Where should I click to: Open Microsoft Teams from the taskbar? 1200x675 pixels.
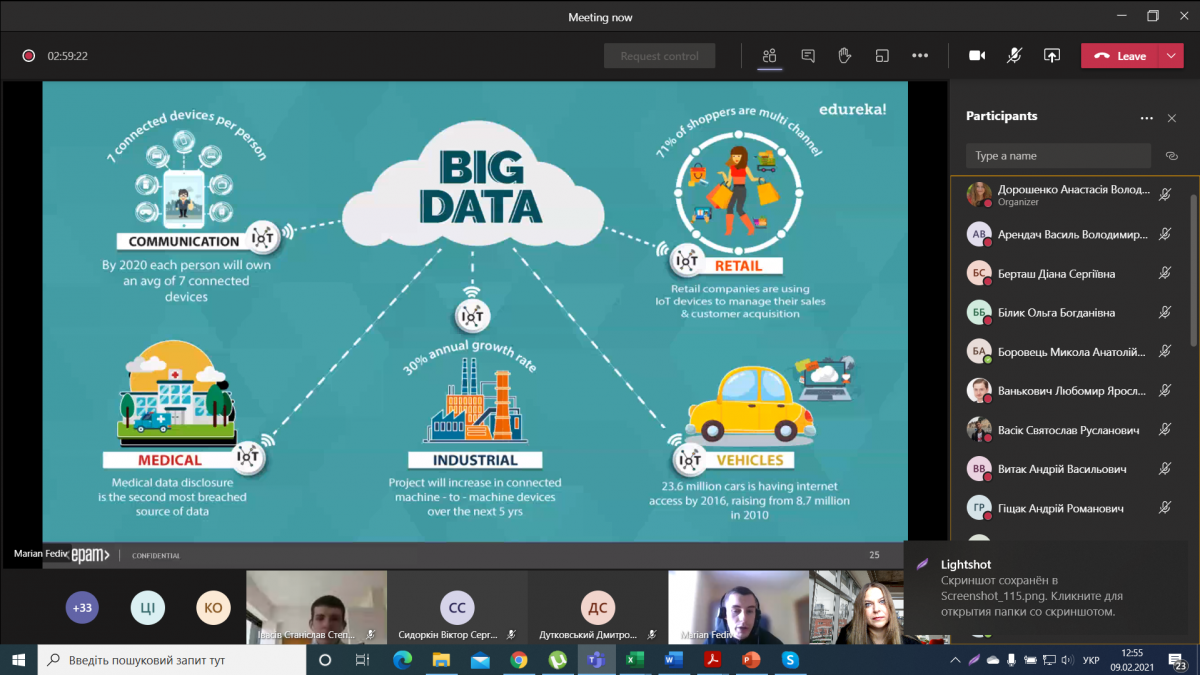pyautogui.click(x=595, y=660)
